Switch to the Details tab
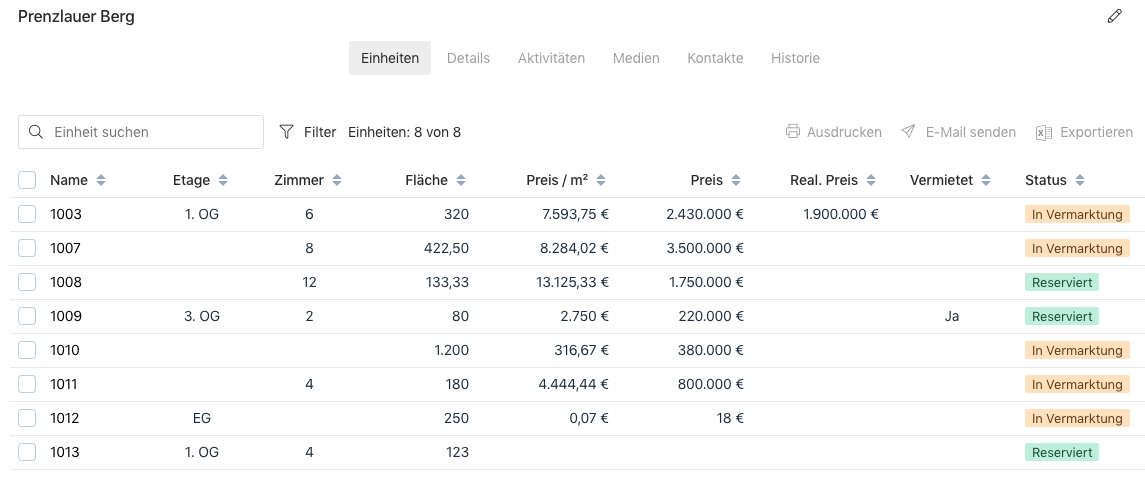This screenshot has height=487, width=1145. (468, 58)
